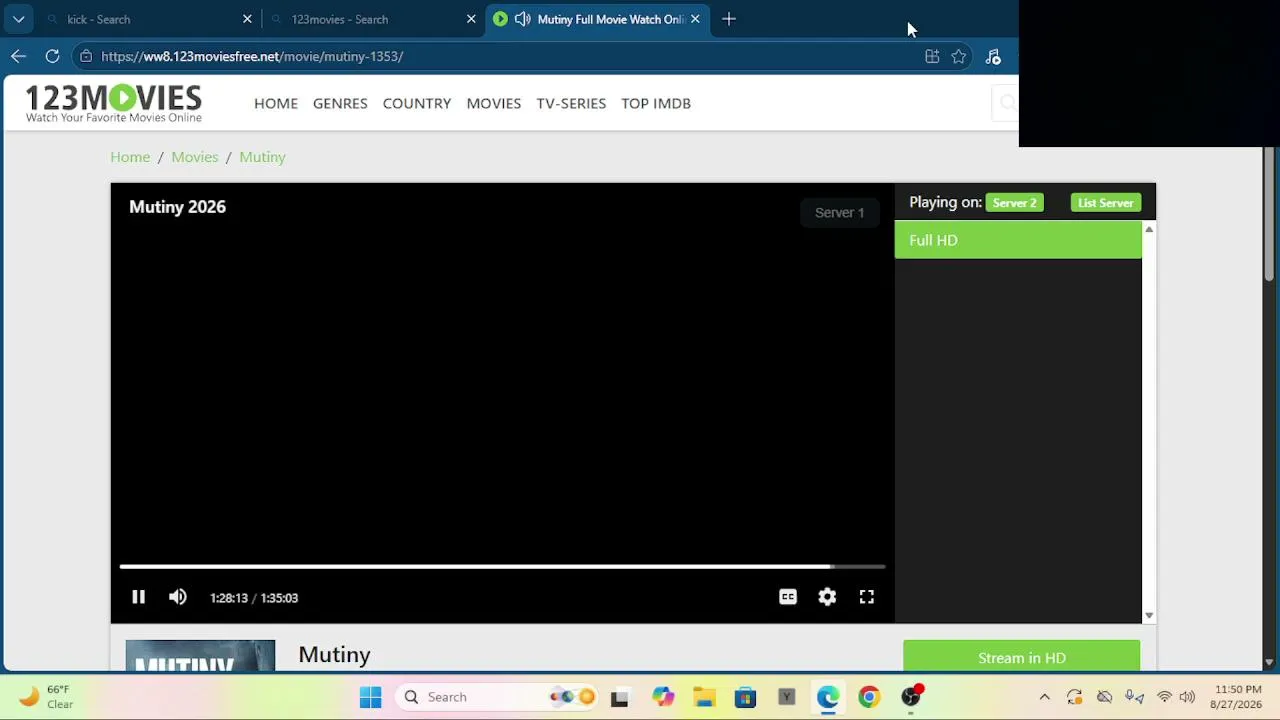Screen dimensions: 1280x720
Task: Follow the Home breadcrumb link
Action: coord(130,157)
